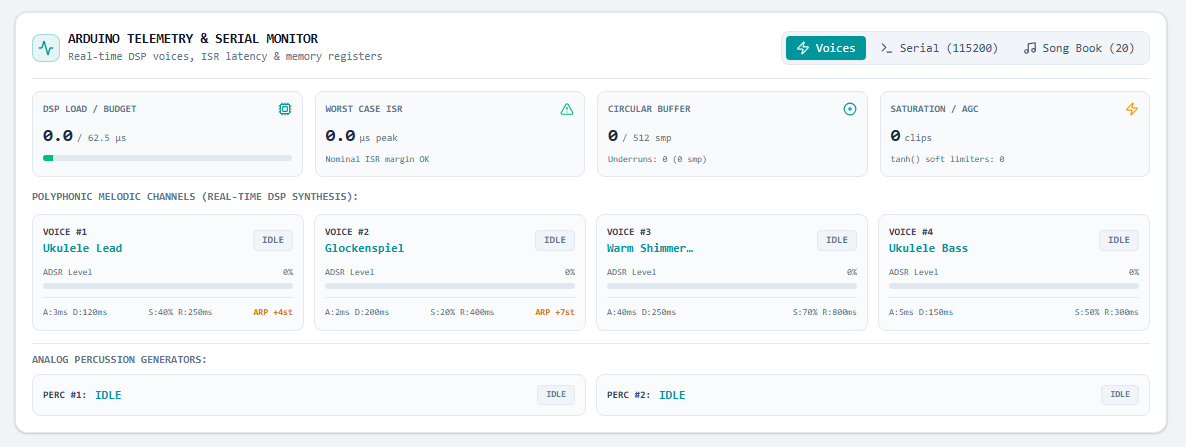Click the IDLE badge on Perc #1

[556, 395]
